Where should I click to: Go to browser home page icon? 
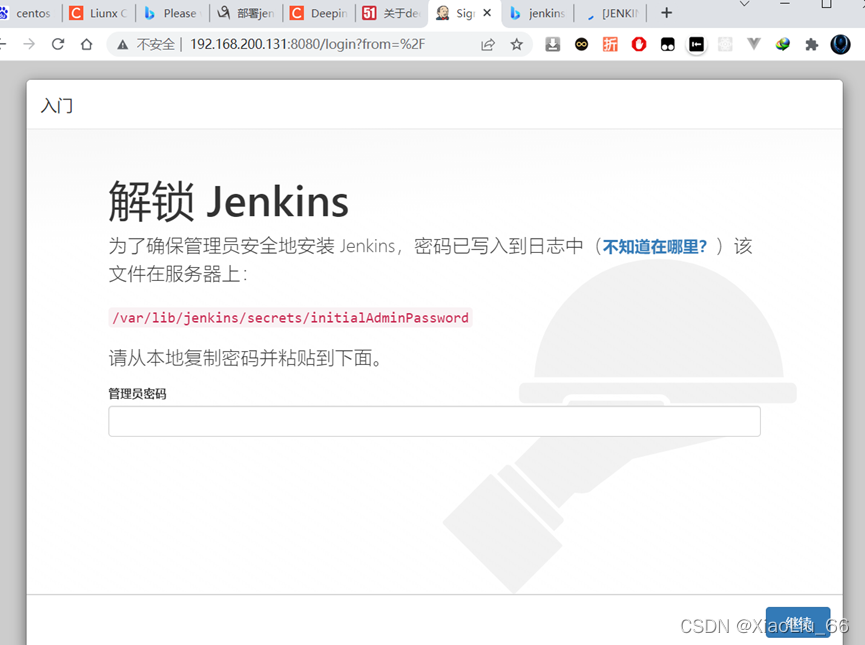pos(87,44)
